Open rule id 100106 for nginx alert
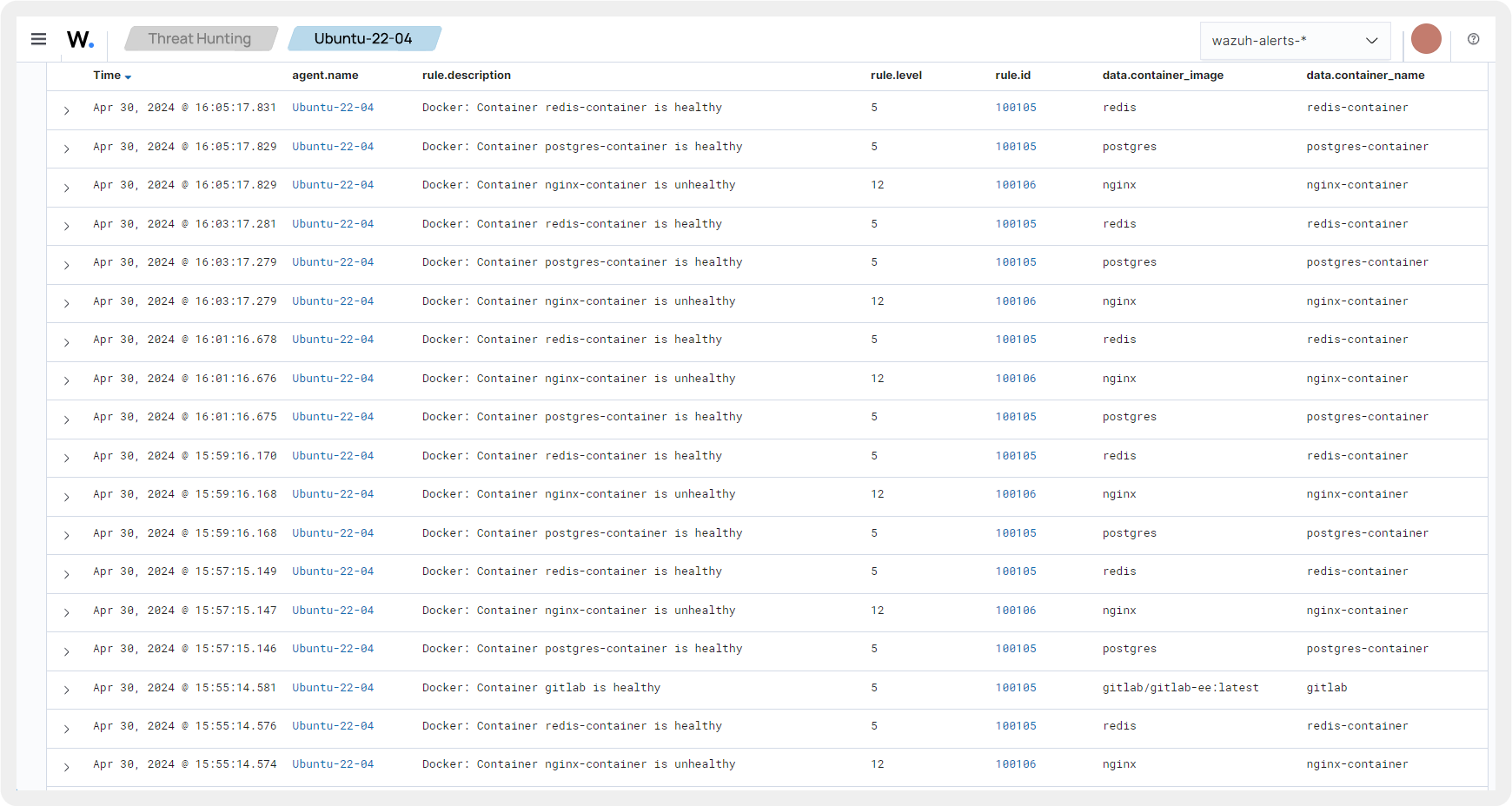1512x806 pixels. pyautogui.click(x=1016, y=184)
